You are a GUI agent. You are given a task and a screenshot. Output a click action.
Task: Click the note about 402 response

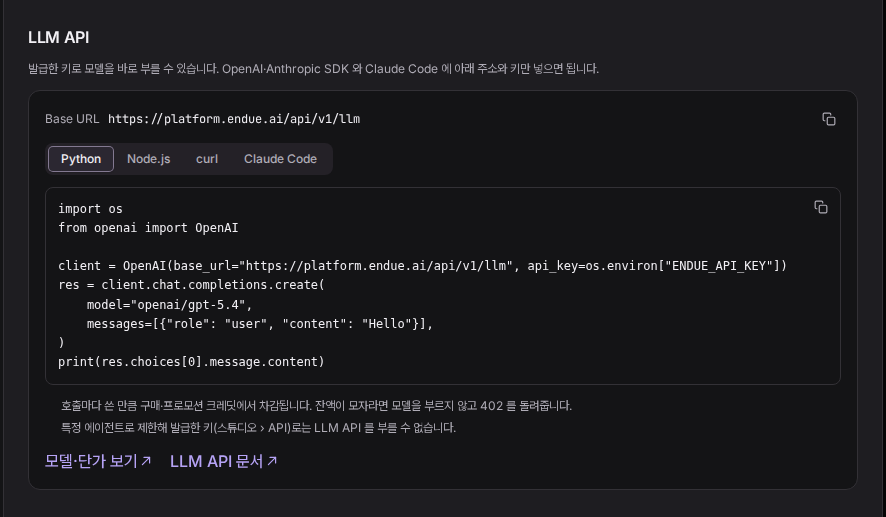pos(316,406)
